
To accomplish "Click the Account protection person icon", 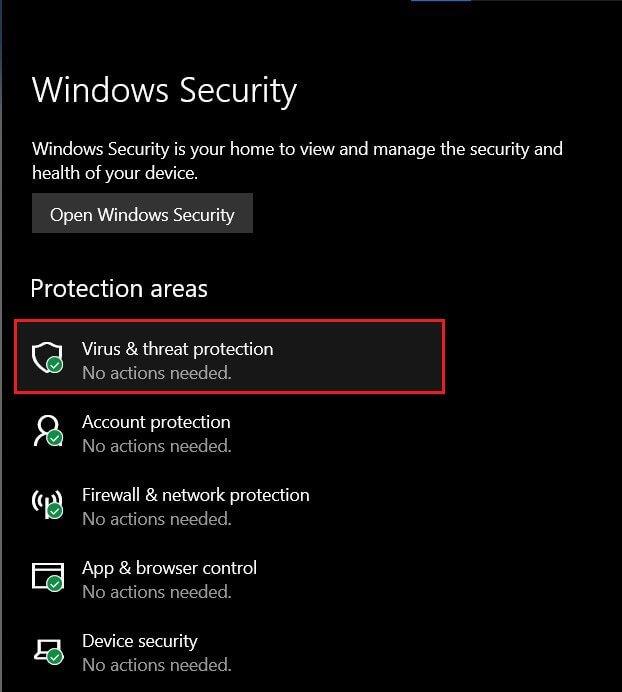I will tap(46, 430).
